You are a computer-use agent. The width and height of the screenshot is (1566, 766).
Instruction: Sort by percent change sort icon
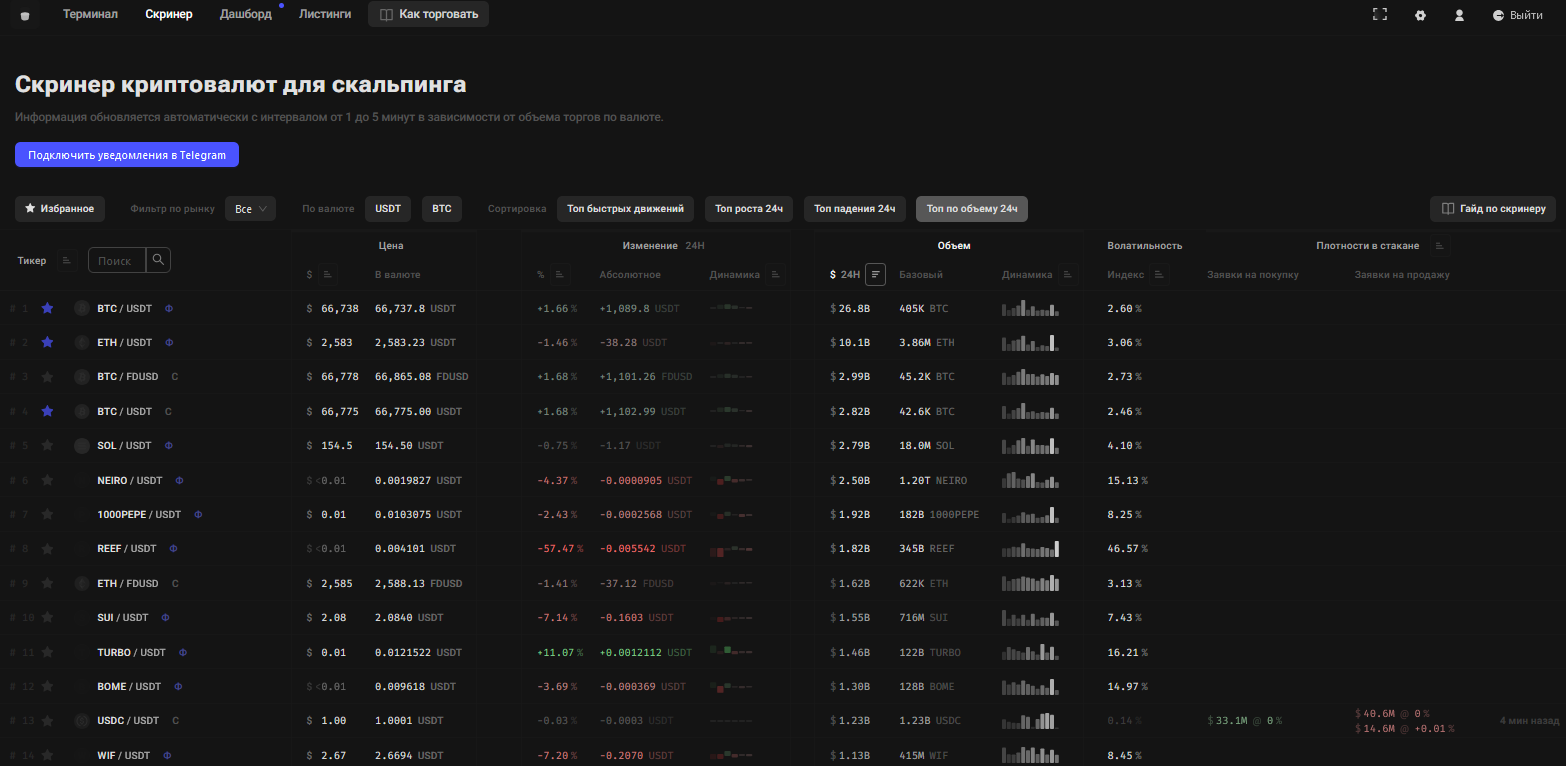pos(561,274)
